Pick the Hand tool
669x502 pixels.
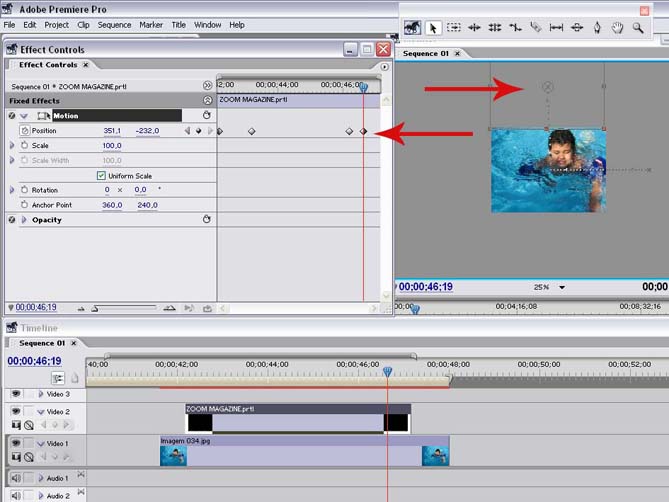tap(617, 28)
